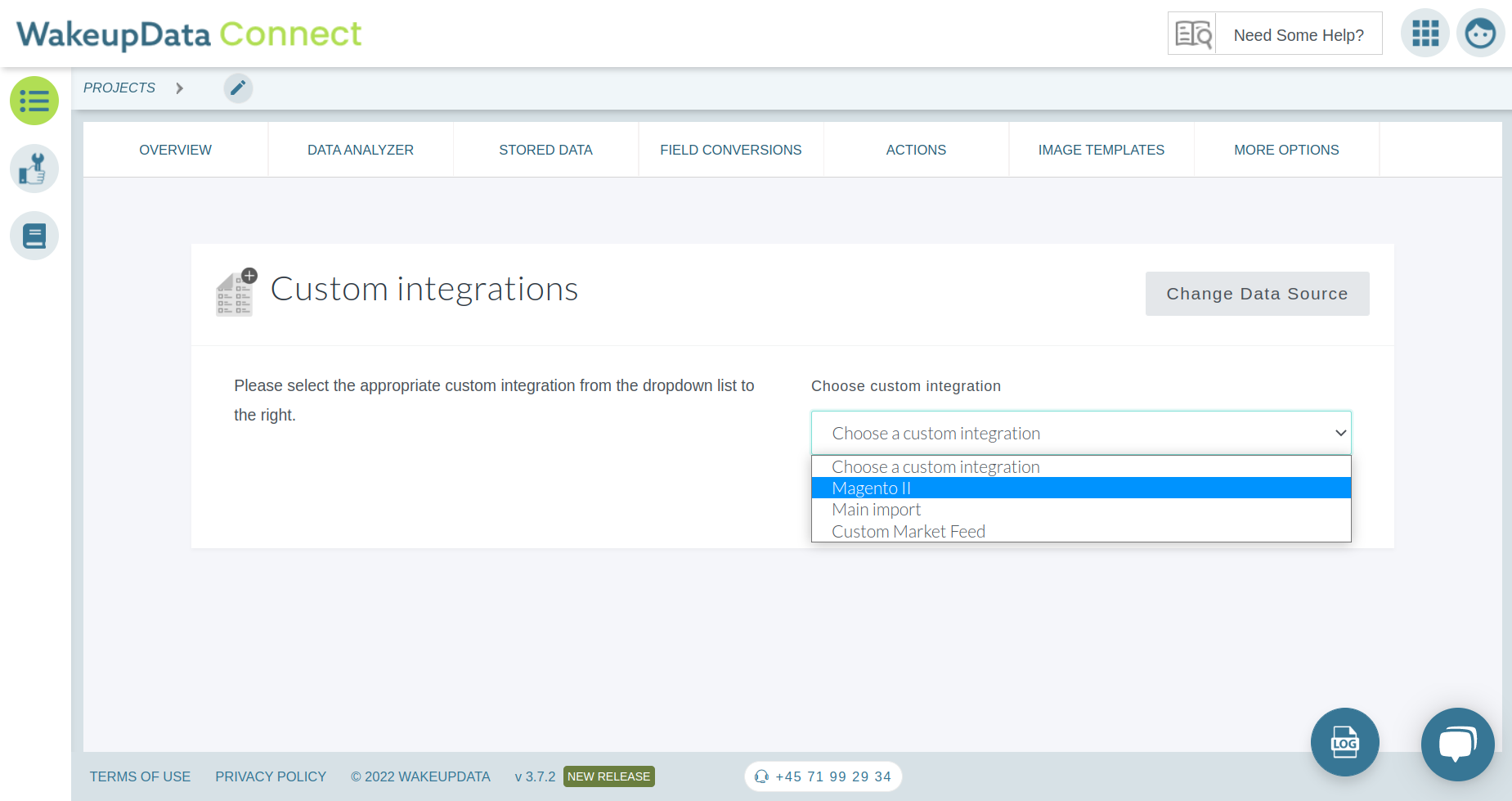The width and height of the screenshot is (1512, 801).
Task: Click the Choose custom integration label
Action: (906, 386)
